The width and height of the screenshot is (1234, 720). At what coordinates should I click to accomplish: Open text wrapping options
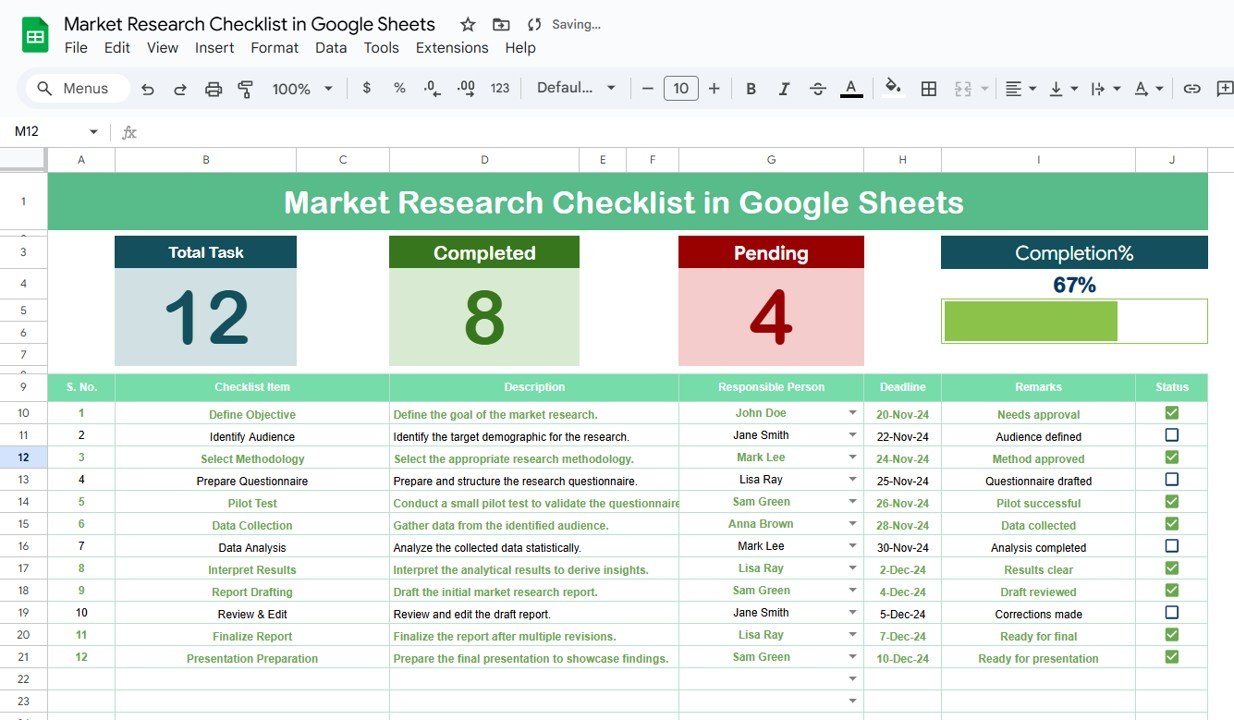(x=1105, y=88)
